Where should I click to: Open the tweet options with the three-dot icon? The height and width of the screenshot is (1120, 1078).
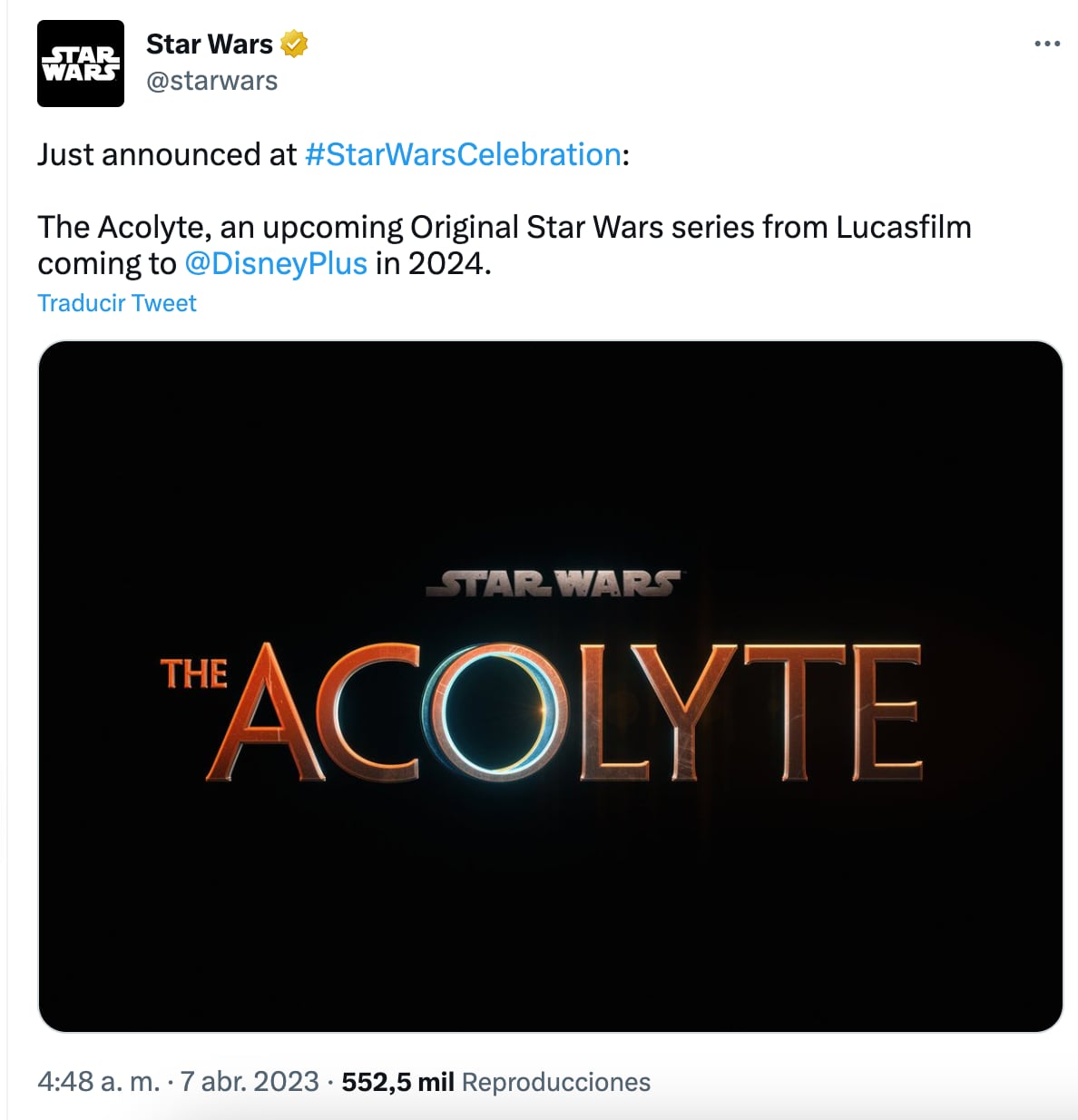click(x=1049, y=42)
